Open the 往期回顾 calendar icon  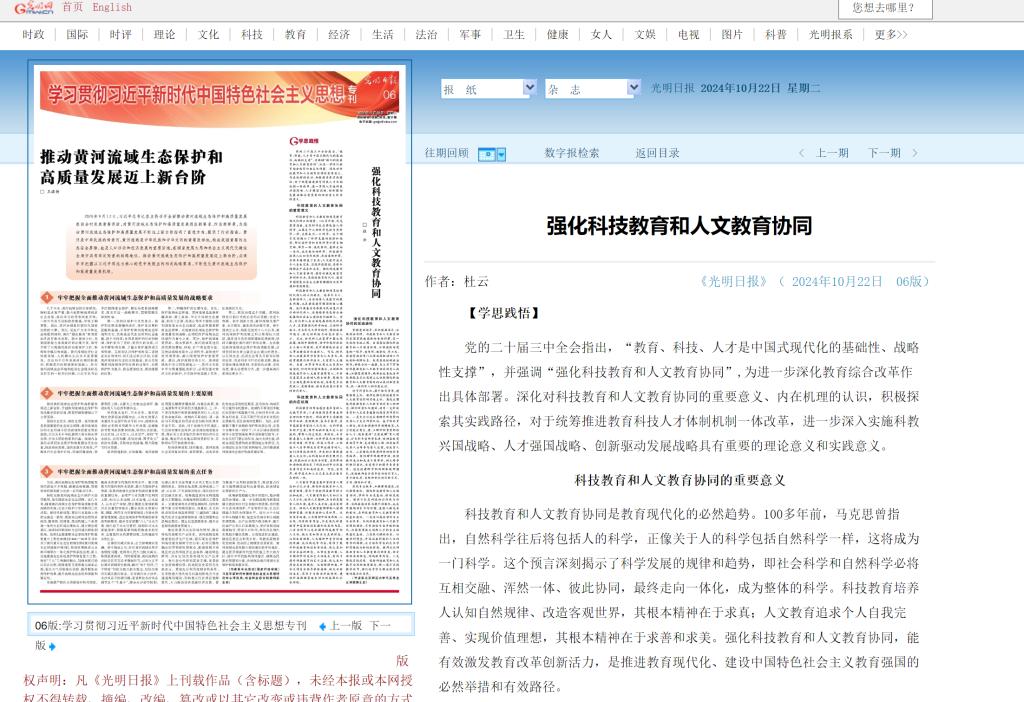click(x=487, y=154)
